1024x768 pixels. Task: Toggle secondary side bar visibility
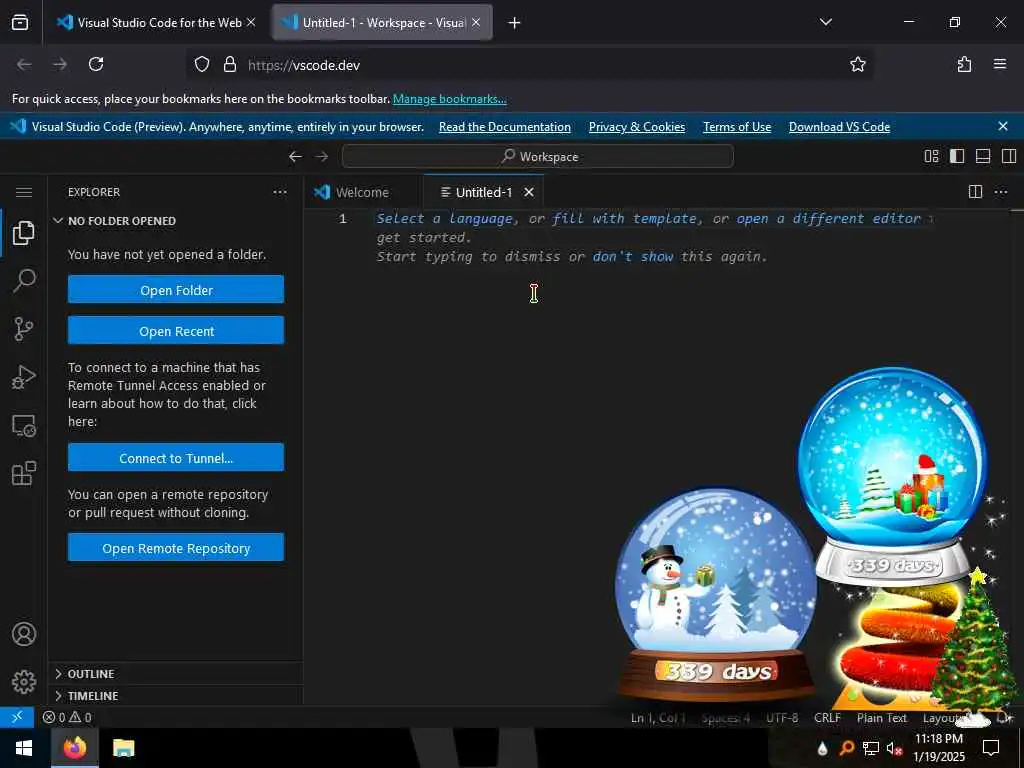click(1008, 156)
